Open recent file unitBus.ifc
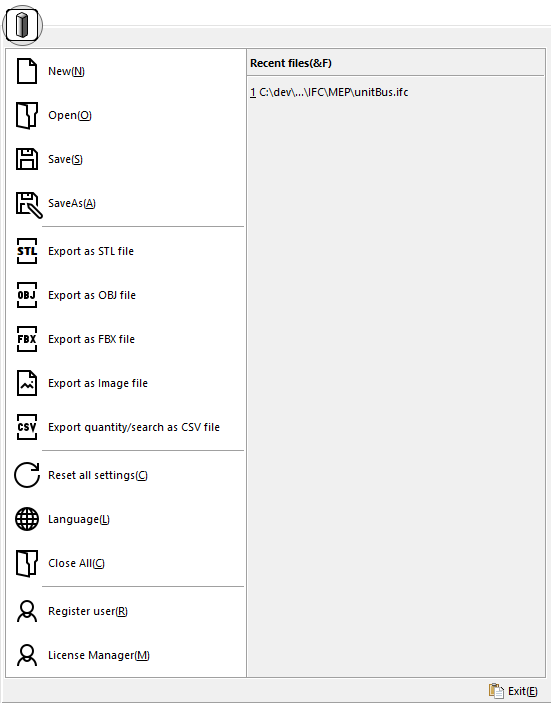 329,92
